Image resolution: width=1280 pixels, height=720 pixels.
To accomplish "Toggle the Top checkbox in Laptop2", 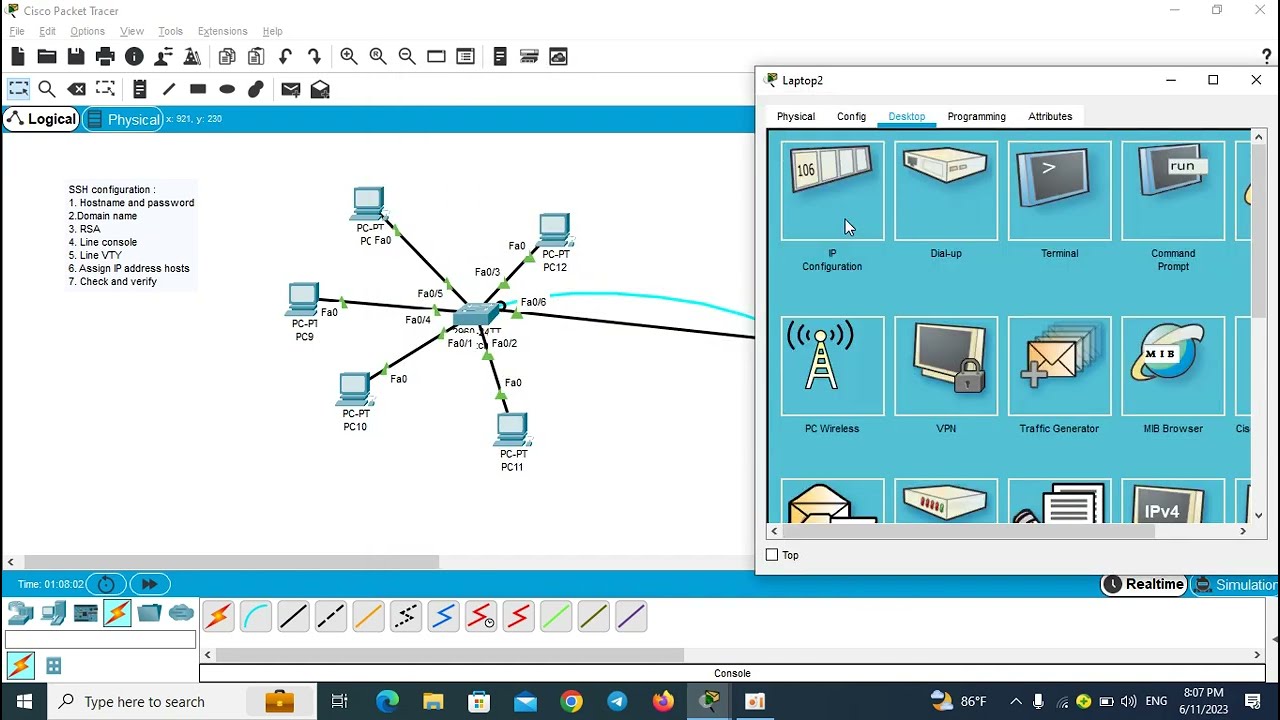I will 772,555.
